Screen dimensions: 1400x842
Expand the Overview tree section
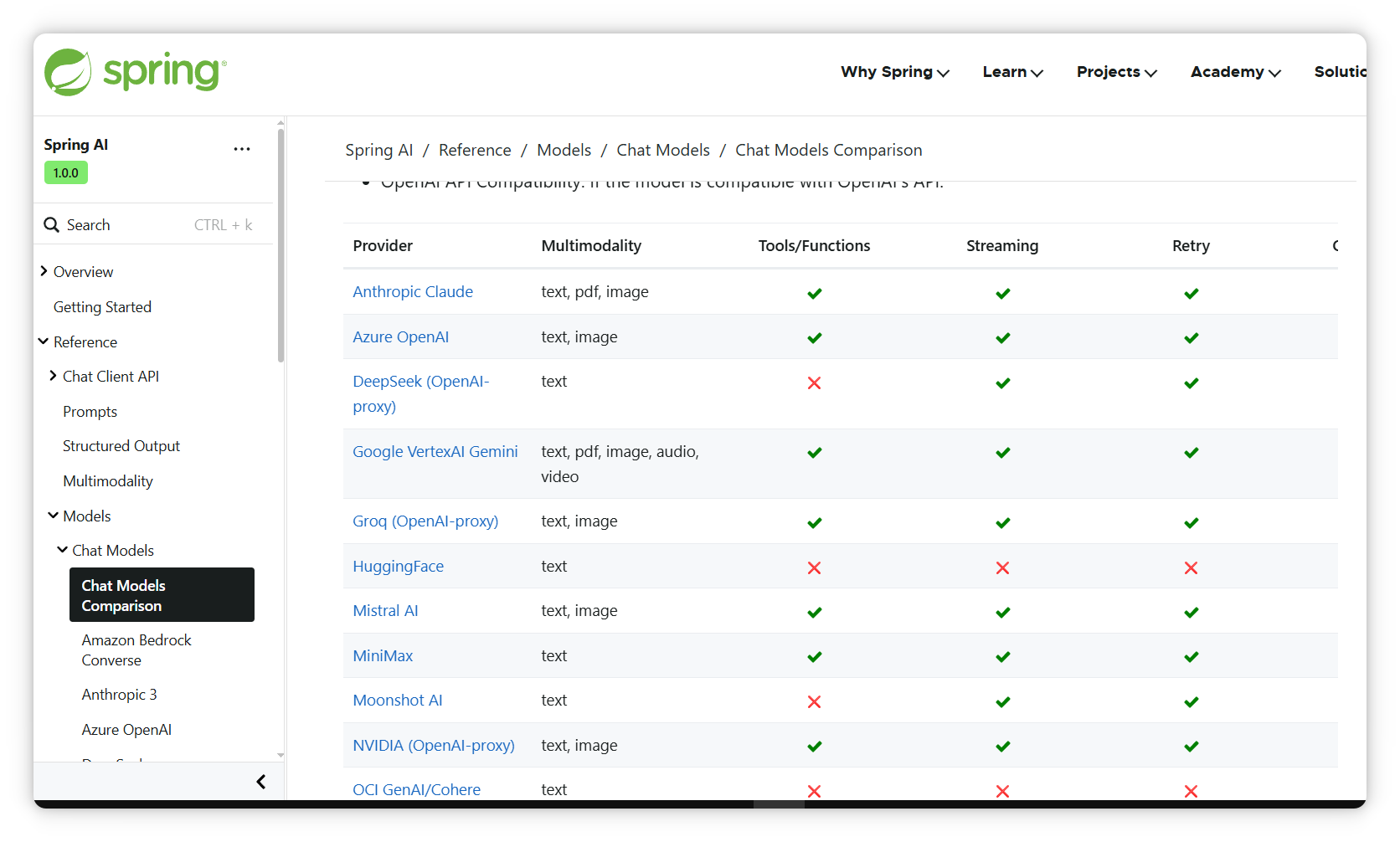tap(44, 271)
